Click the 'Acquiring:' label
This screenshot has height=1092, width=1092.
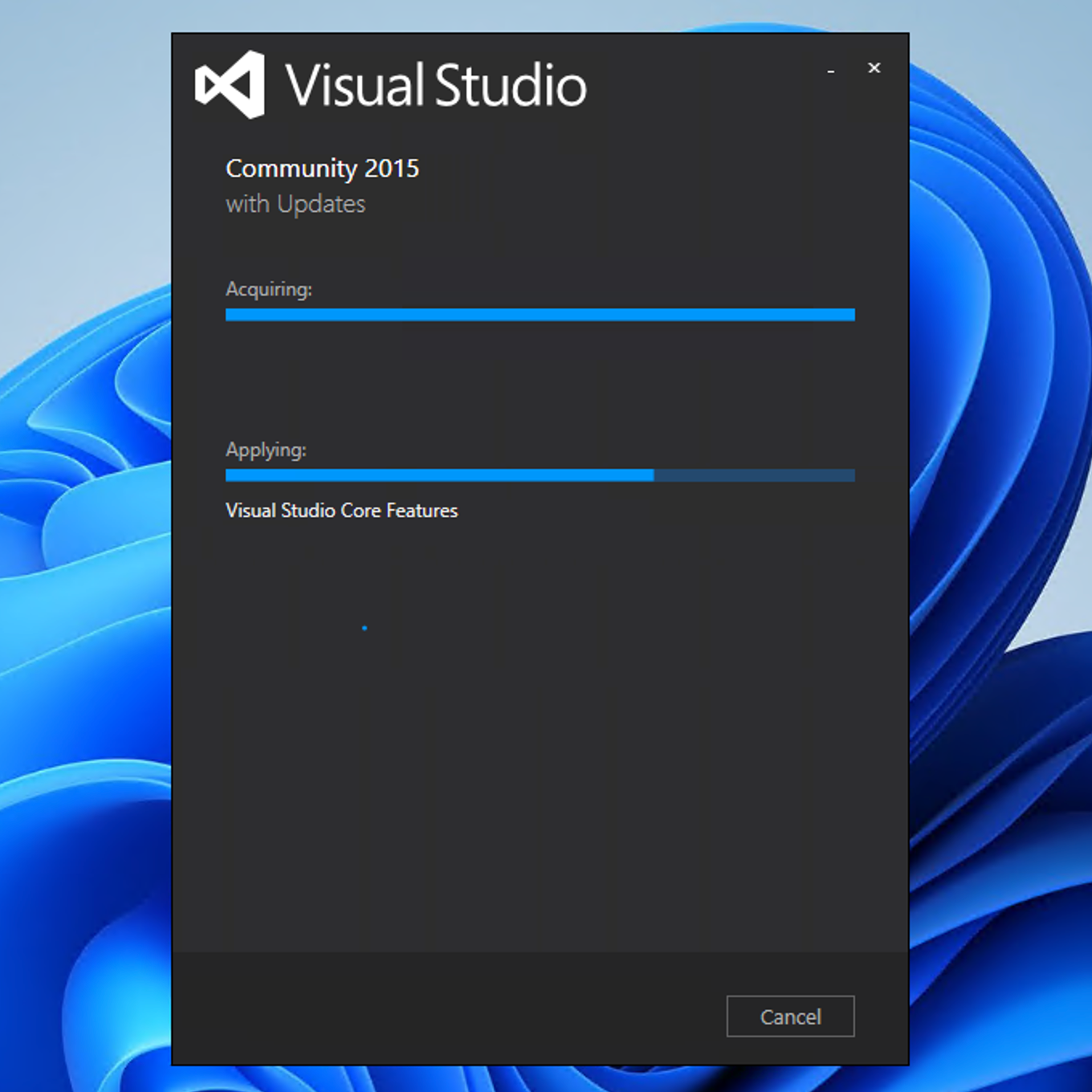pos(268,289)
